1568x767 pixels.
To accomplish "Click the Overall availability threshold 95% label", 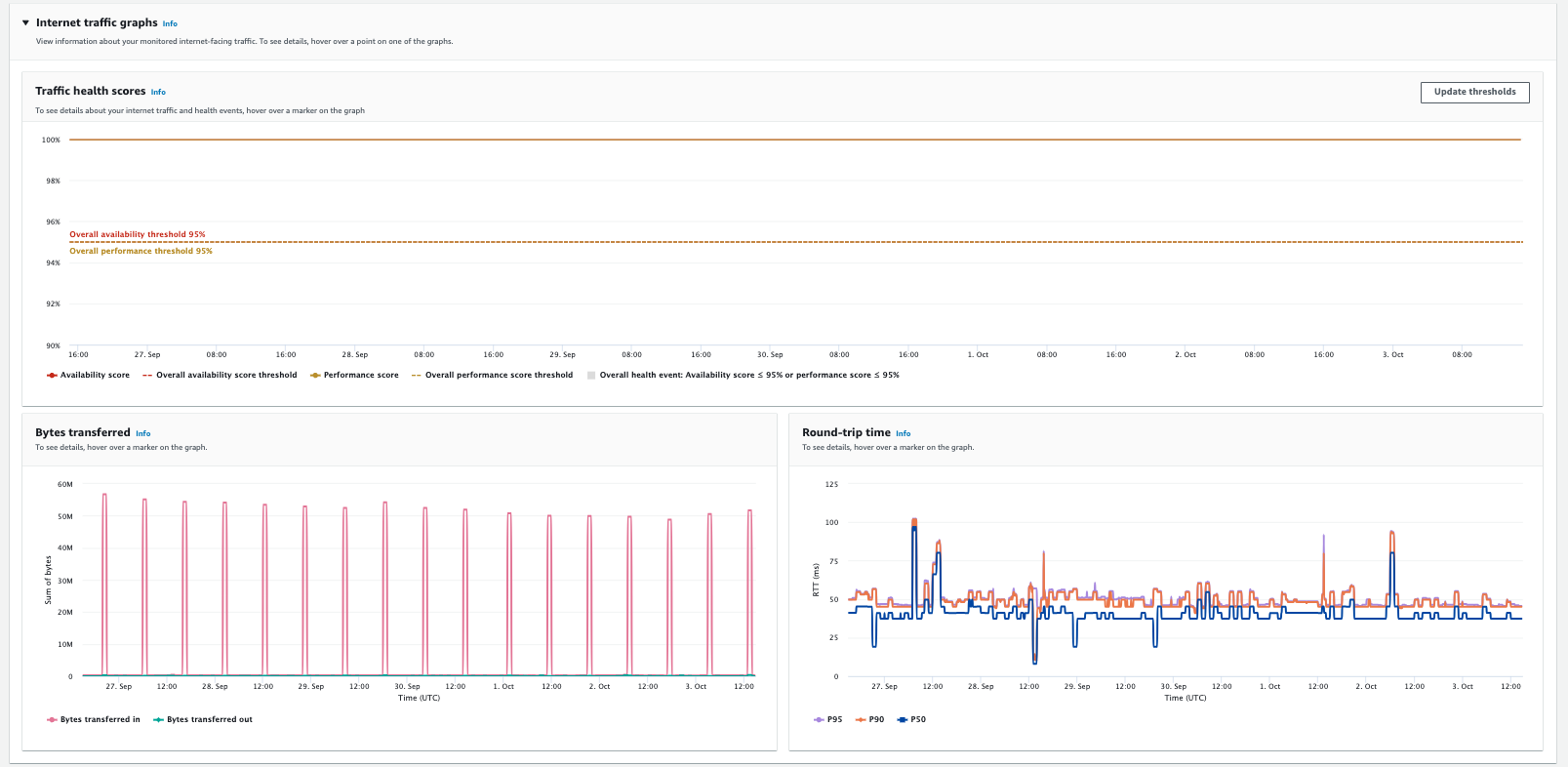I will (138, 234).
